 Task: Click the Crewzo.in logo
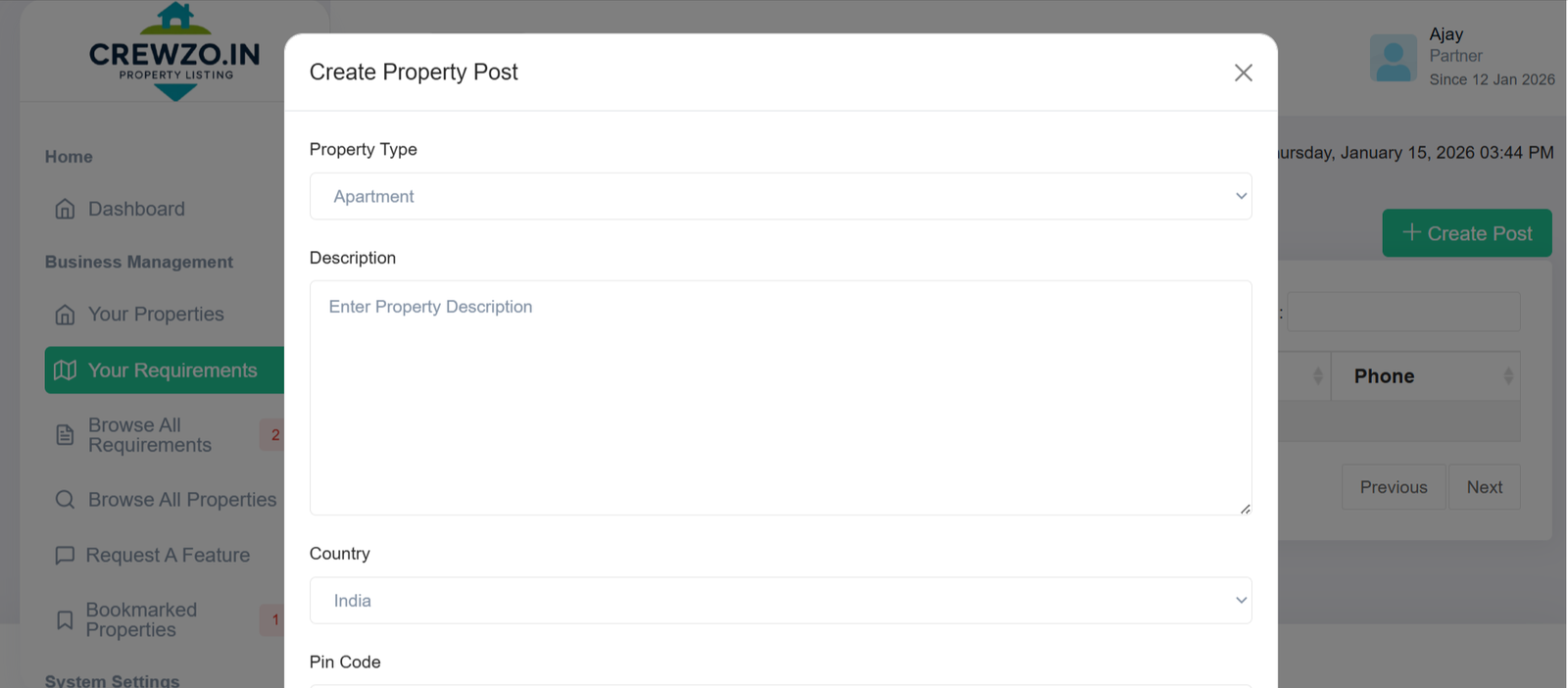(175, 53)
